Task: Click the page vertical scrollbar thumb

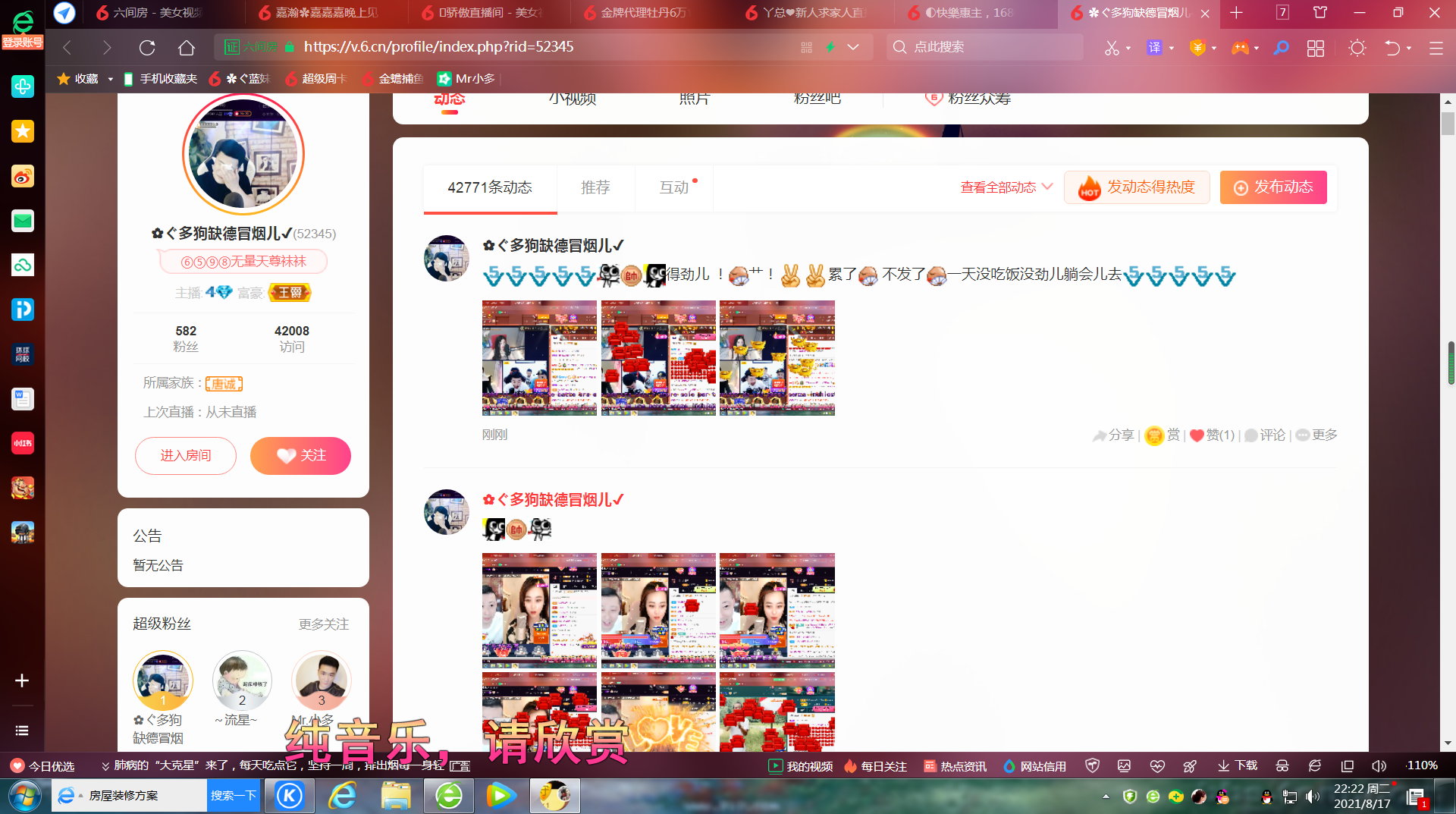Action: pyautogui.click(x=1448, y=124)
